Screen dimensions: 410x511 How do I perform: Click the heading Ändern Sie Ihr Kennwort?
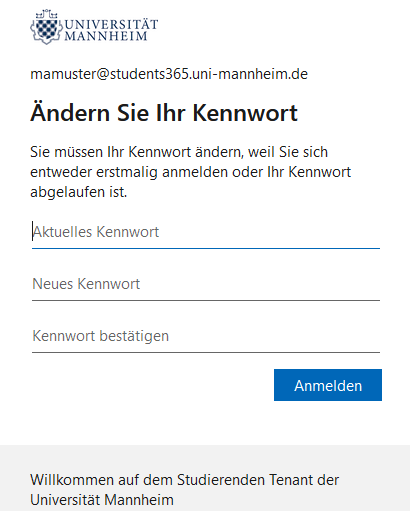(x=164, y=113)
